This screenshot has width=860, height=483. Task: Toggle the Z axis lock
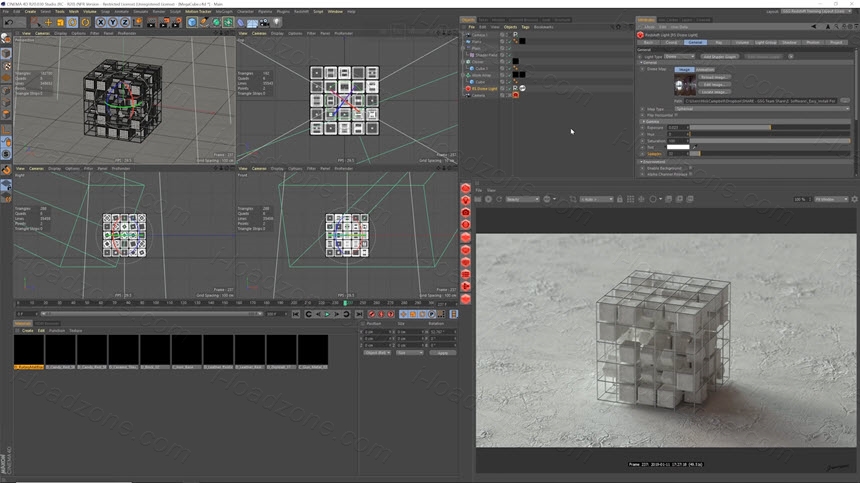[x=125, y=22]
